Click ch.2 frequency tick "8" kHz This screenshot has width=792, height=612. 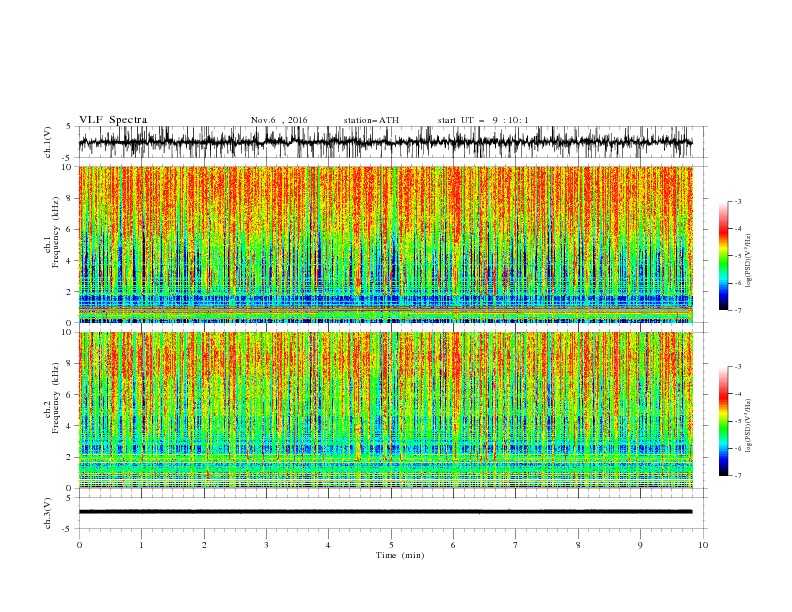click(x=69, y=364)
